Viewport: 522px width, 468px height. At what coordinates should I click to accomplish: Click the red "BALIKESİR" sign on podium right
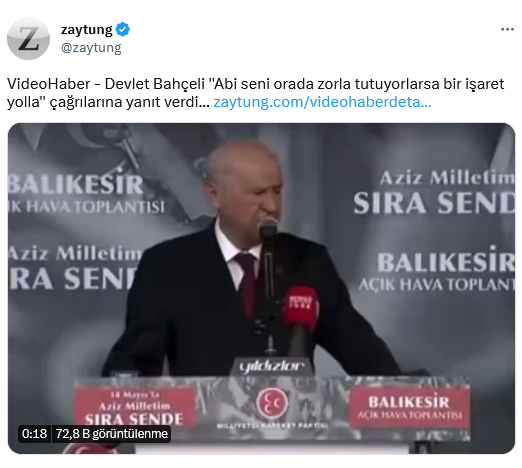(x=409, y=407)
